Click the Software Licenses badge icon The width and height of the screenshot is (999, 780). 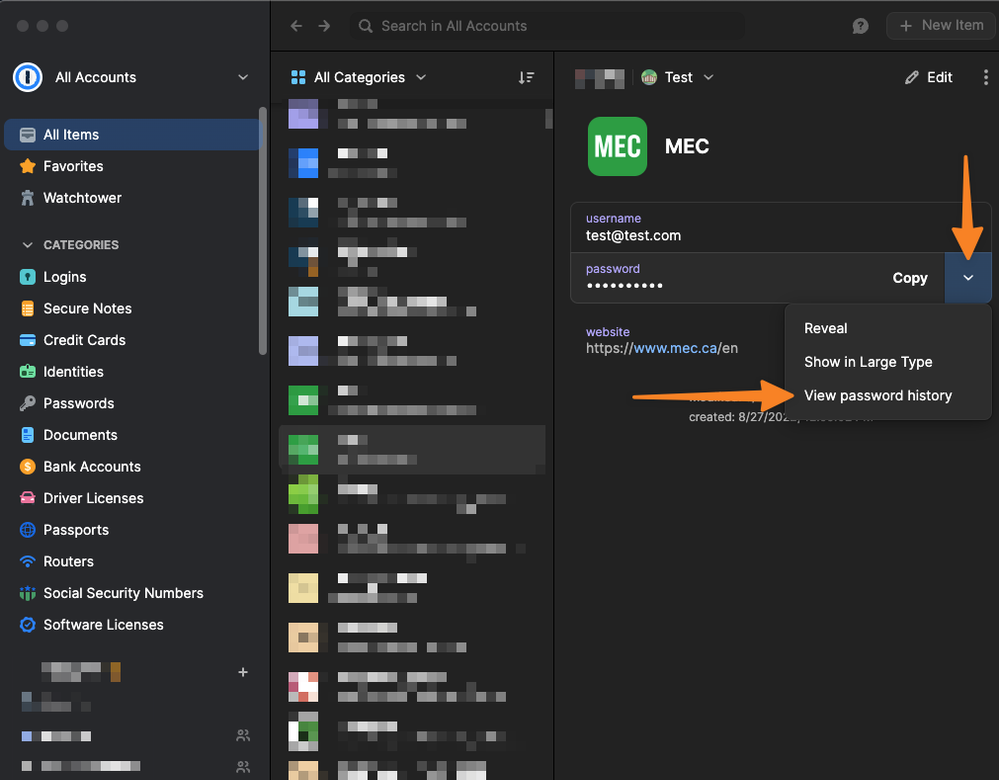(27, 625)
